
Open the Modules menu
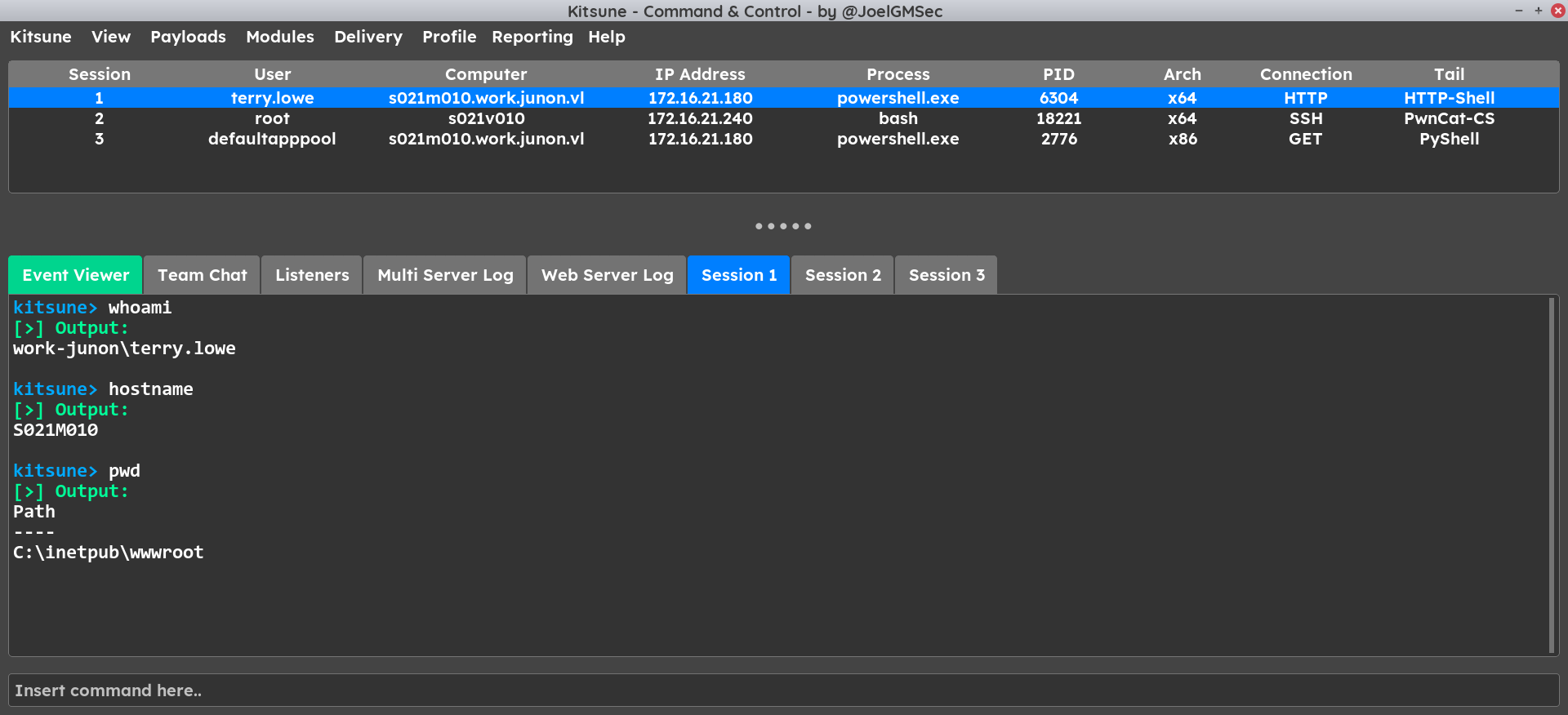point(280,37)
